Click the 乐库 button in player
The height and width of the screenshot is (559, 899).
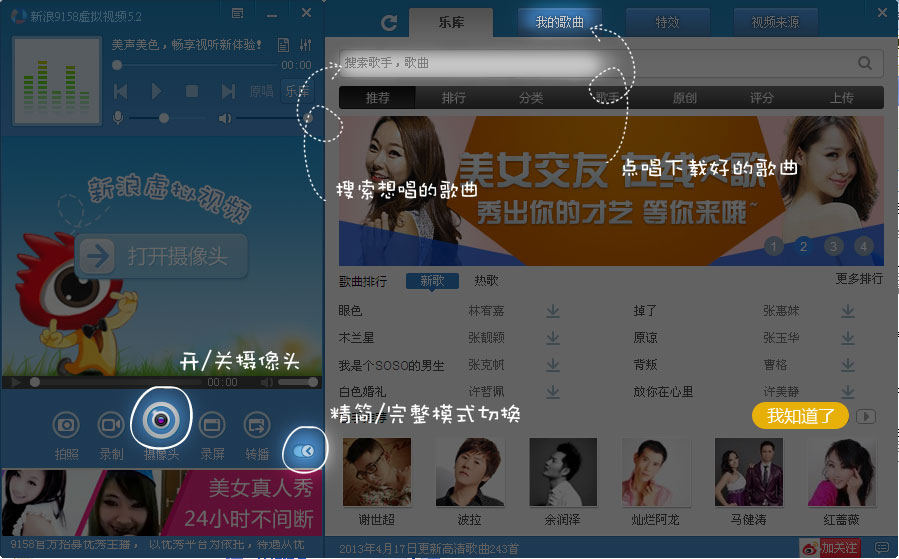[x=297, y=91]
